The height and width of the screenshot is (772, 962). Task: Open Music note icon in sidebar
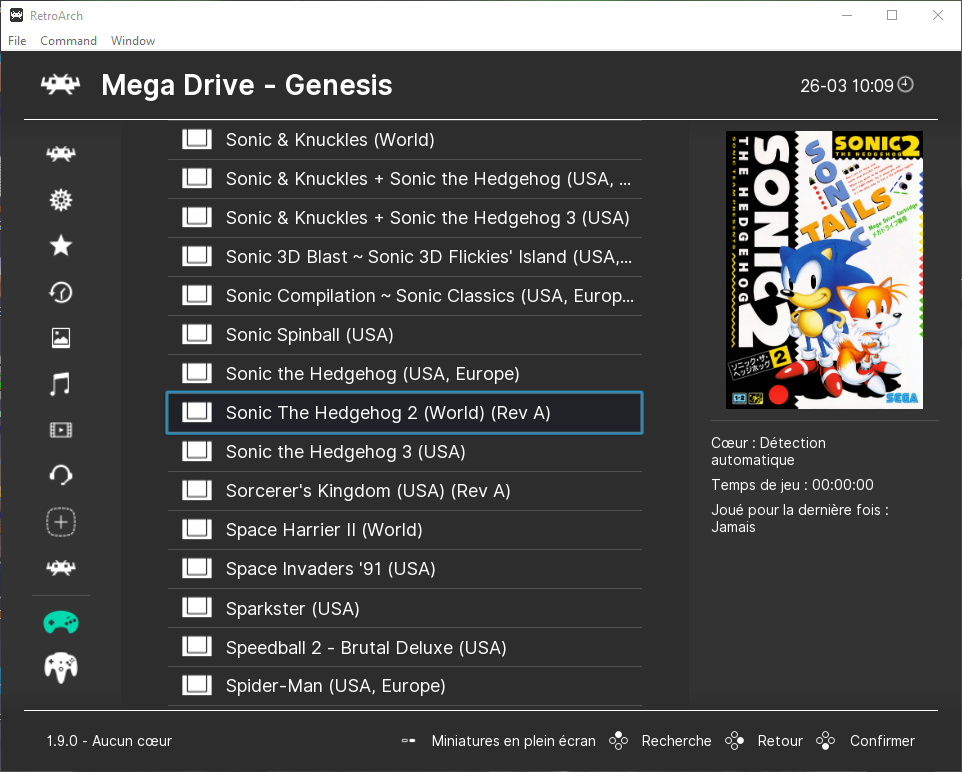click(x=61, y=384)
